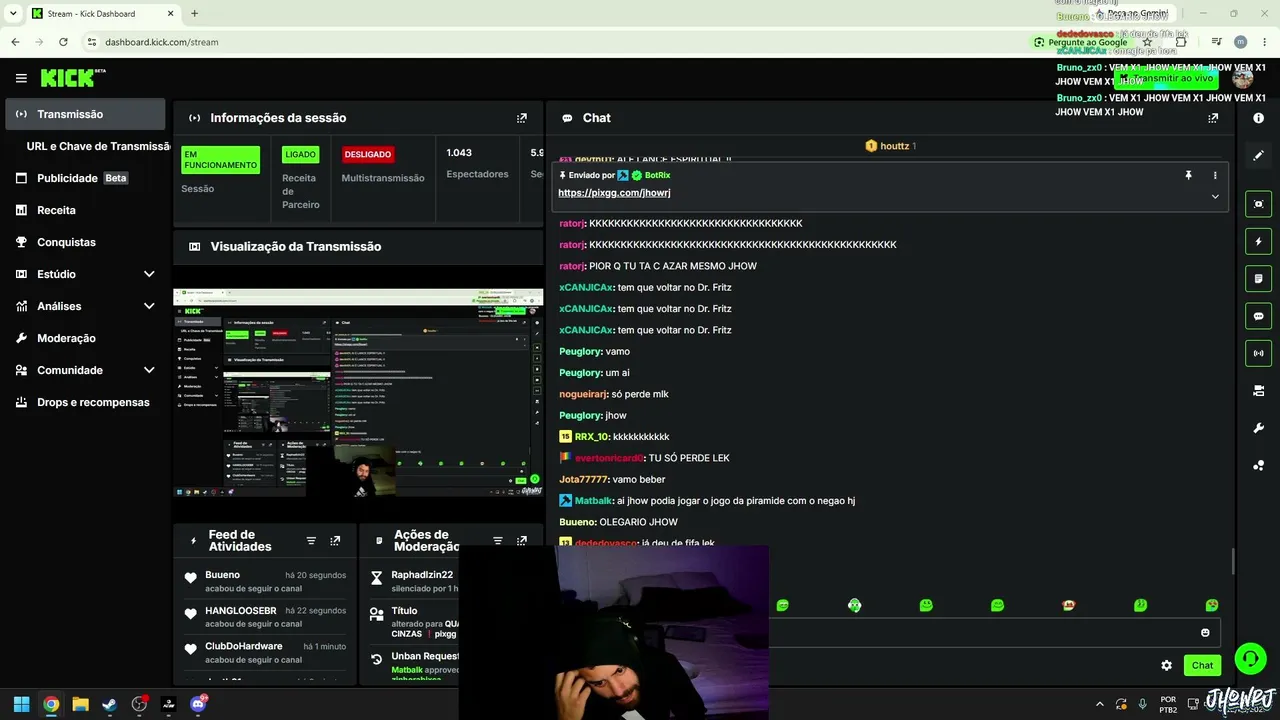Click username nogueirarj in chat

(x=584, y=394)
